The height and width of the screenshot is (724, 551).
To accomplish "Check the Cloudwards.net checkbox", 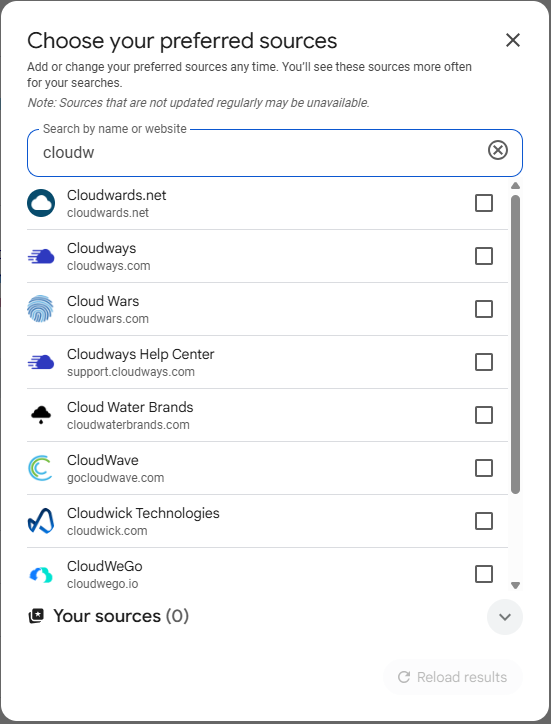I will pos(484,203).
